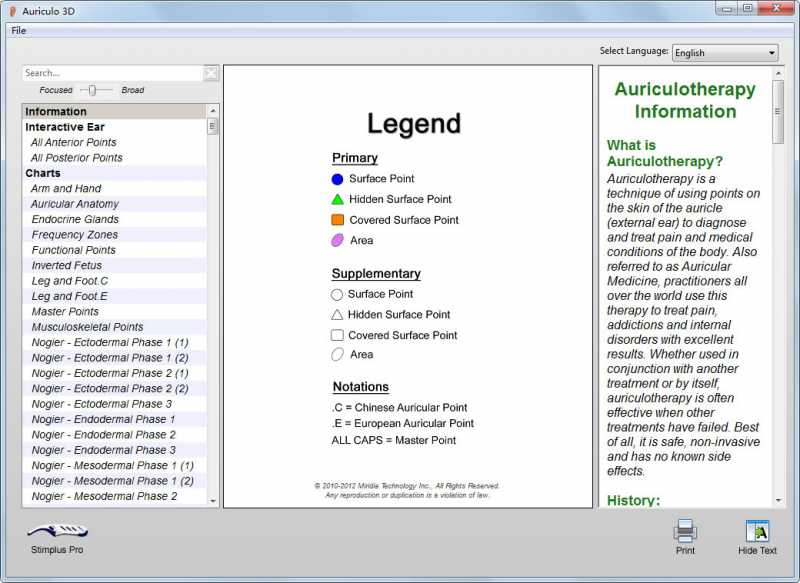This screenshot has width=800, height=583.
Task: Click the green Hidden Surface Point triangle
Action: 337,199
